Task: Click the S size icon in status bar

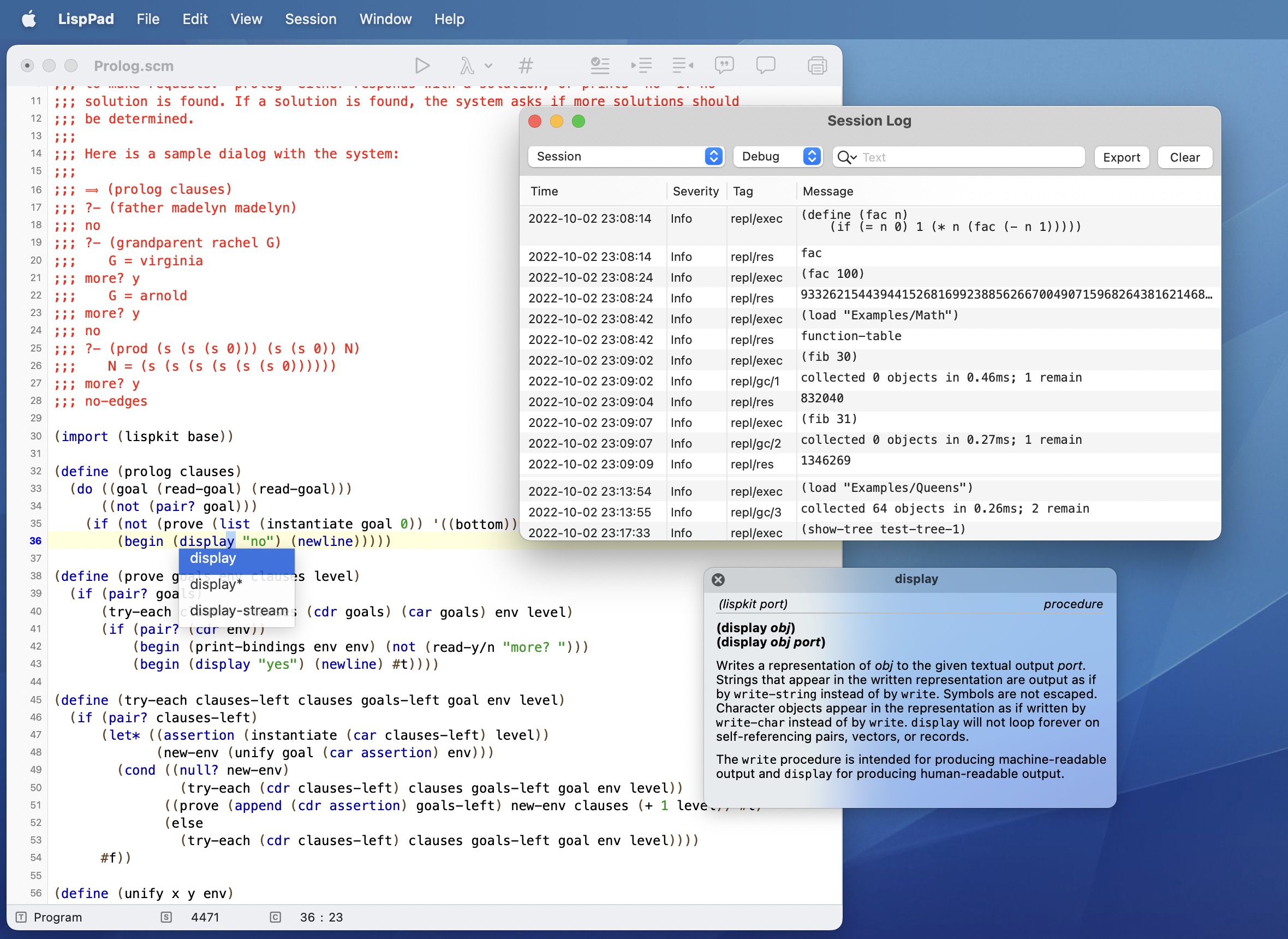Action: click(166, 917)
